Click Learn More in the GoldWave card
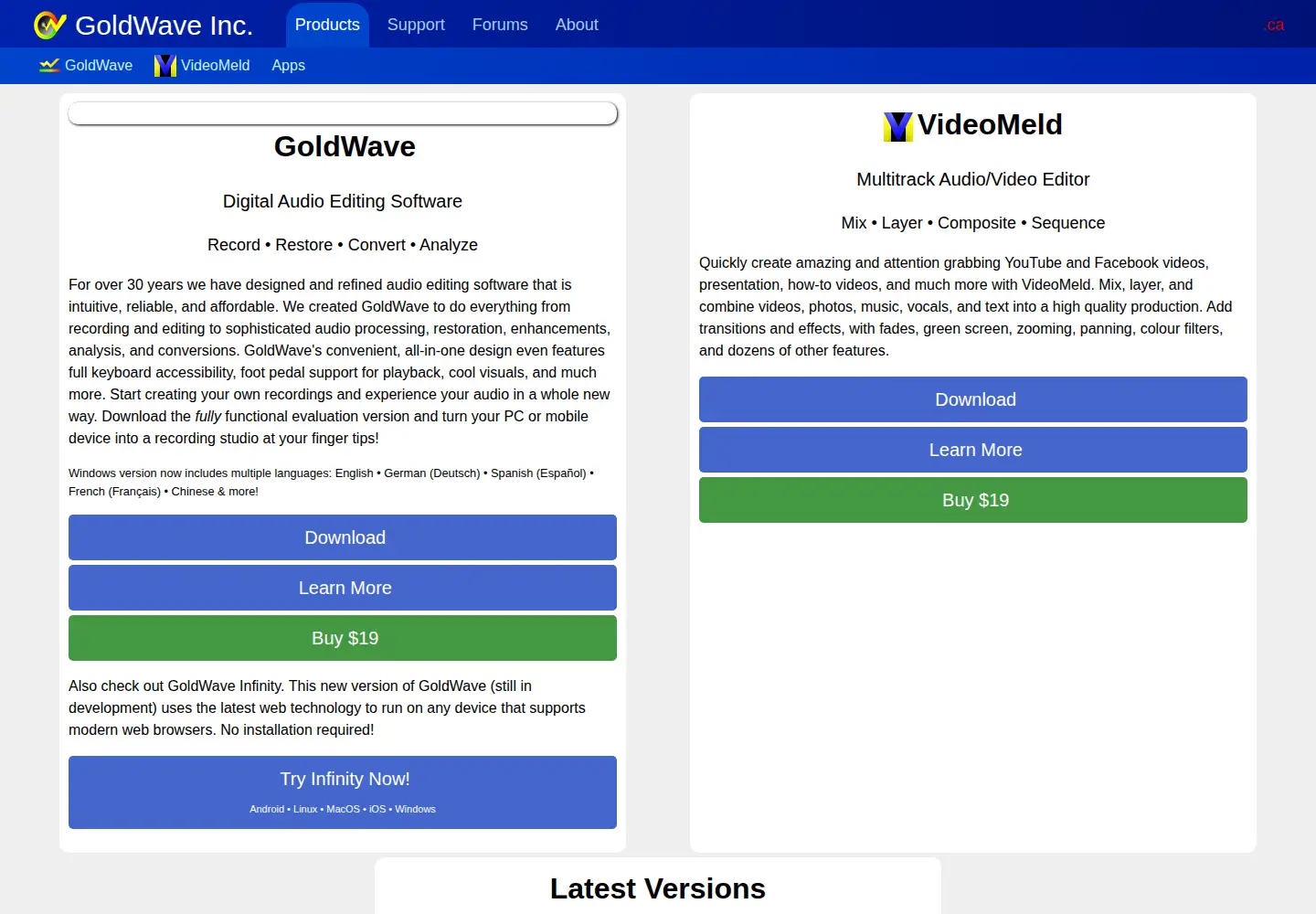1316x914 pixels. click(x=343, y=588)
